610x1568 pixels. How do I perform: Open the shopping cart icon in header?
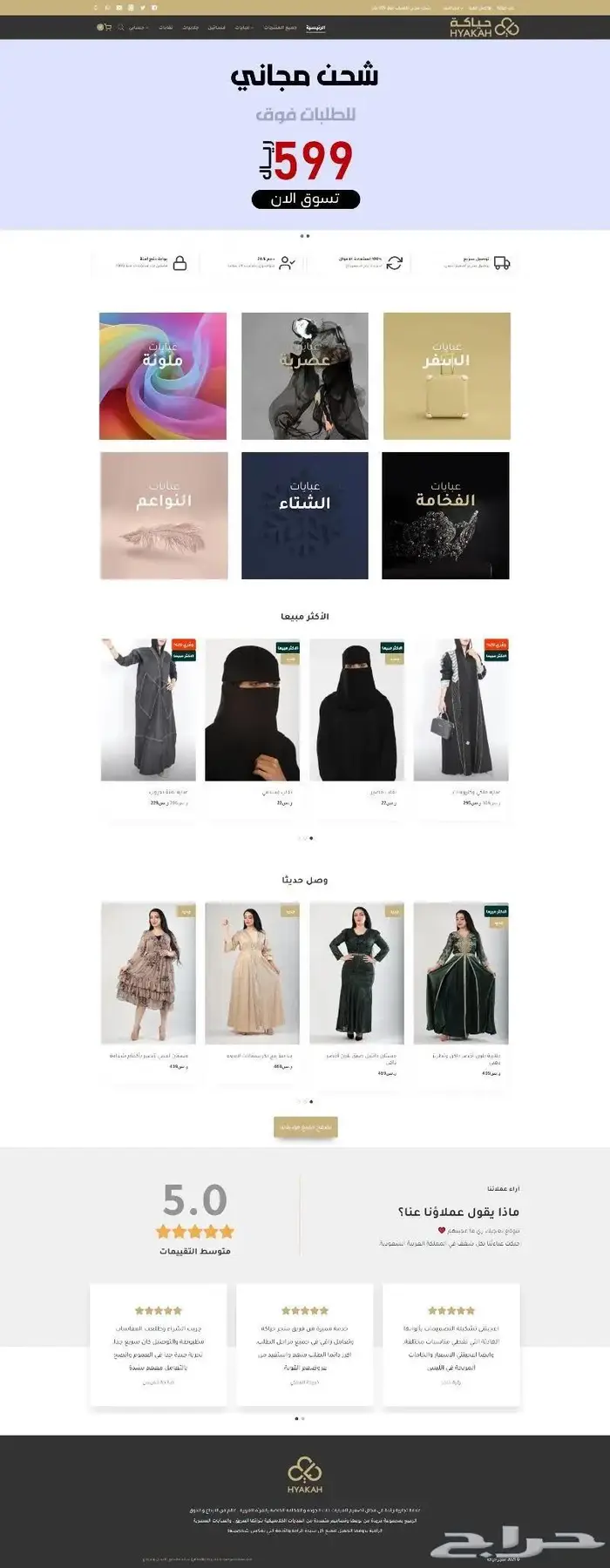pyautogui.click(x=108, y=27)
